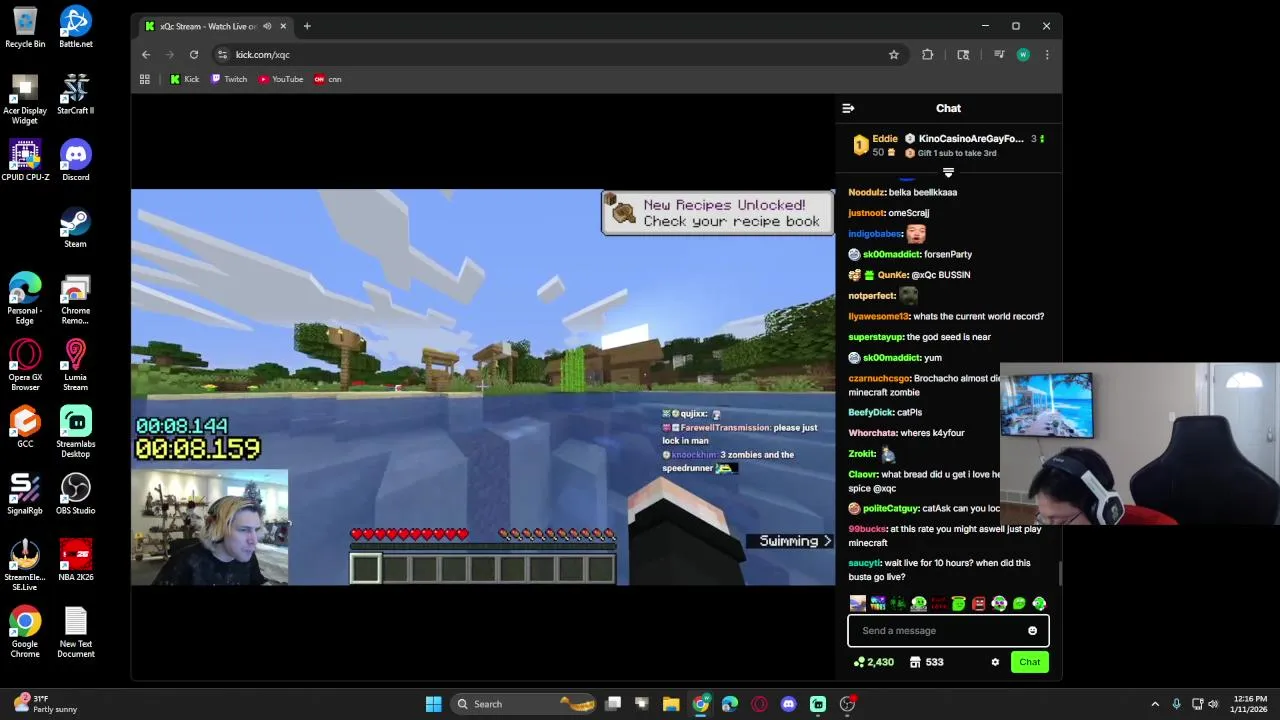Screen dimensions: 1280x720
Task: Open the YouTube bookmark
Action: pyautogui.click(x=280, y=79)
